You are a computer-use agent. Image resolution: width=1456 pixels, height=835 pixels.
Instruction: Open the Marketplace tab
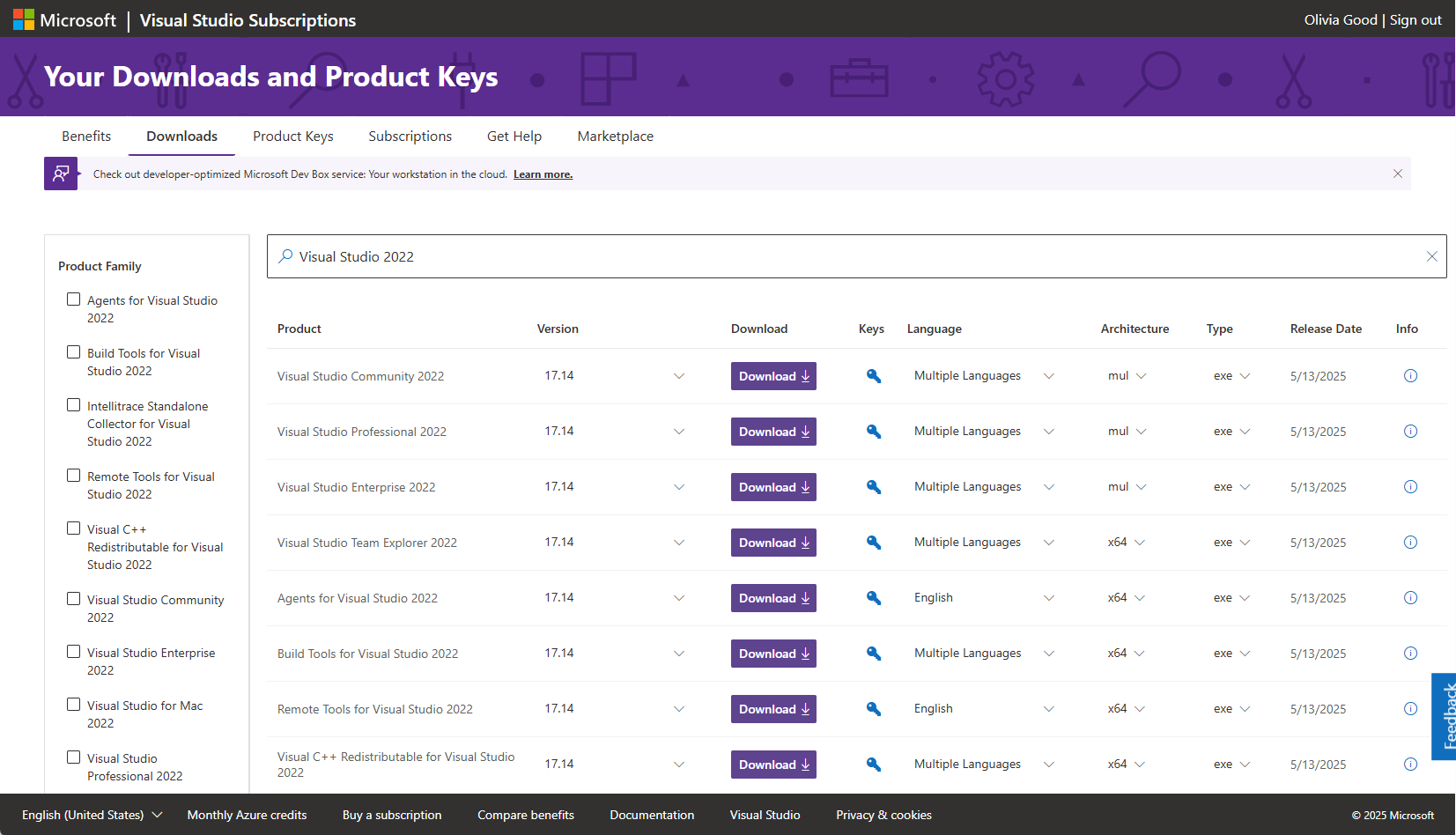[x=616, y=137]
